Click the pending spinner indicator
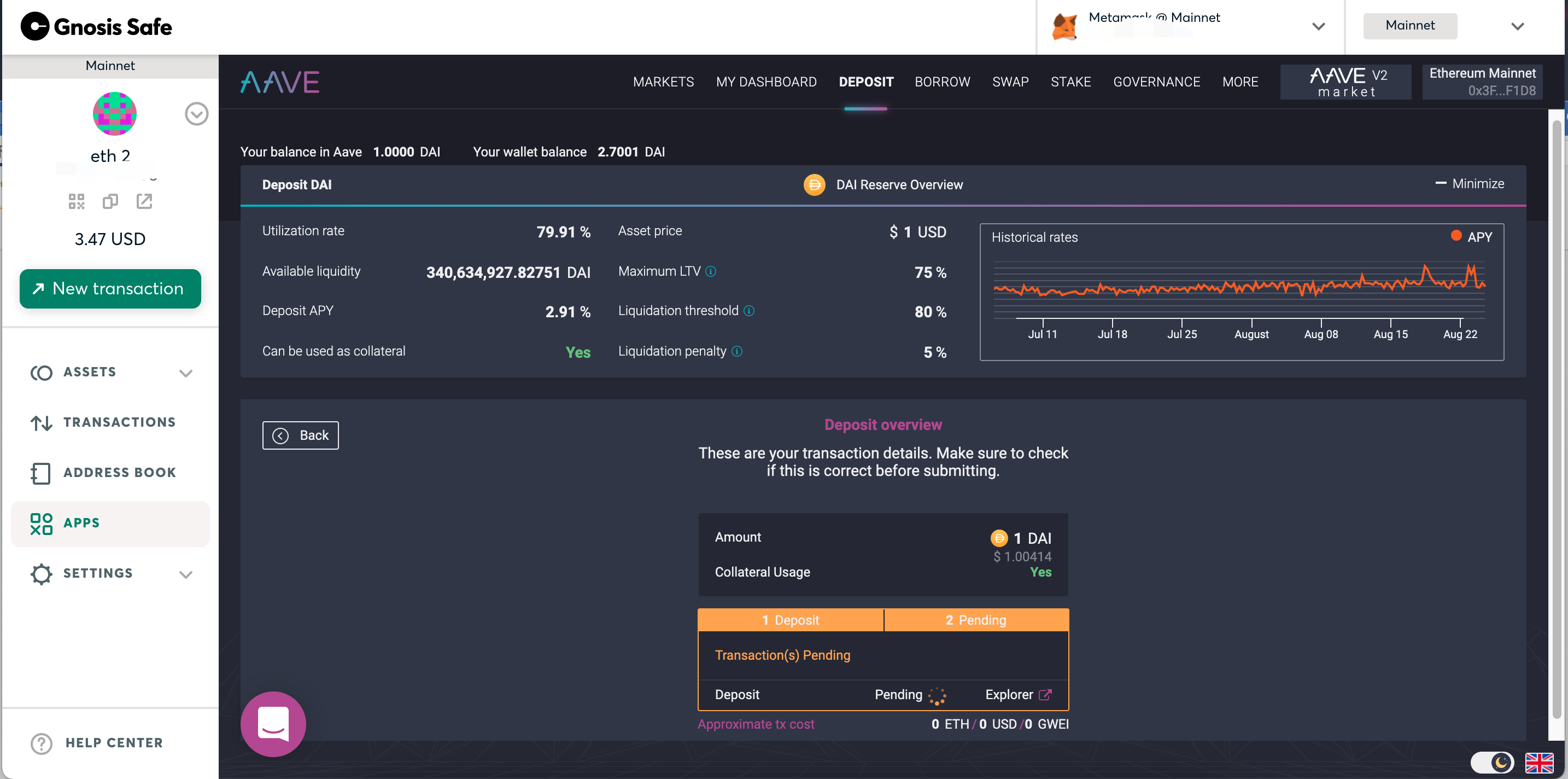This screenshot has height=779, width=1568. [938, 695]
